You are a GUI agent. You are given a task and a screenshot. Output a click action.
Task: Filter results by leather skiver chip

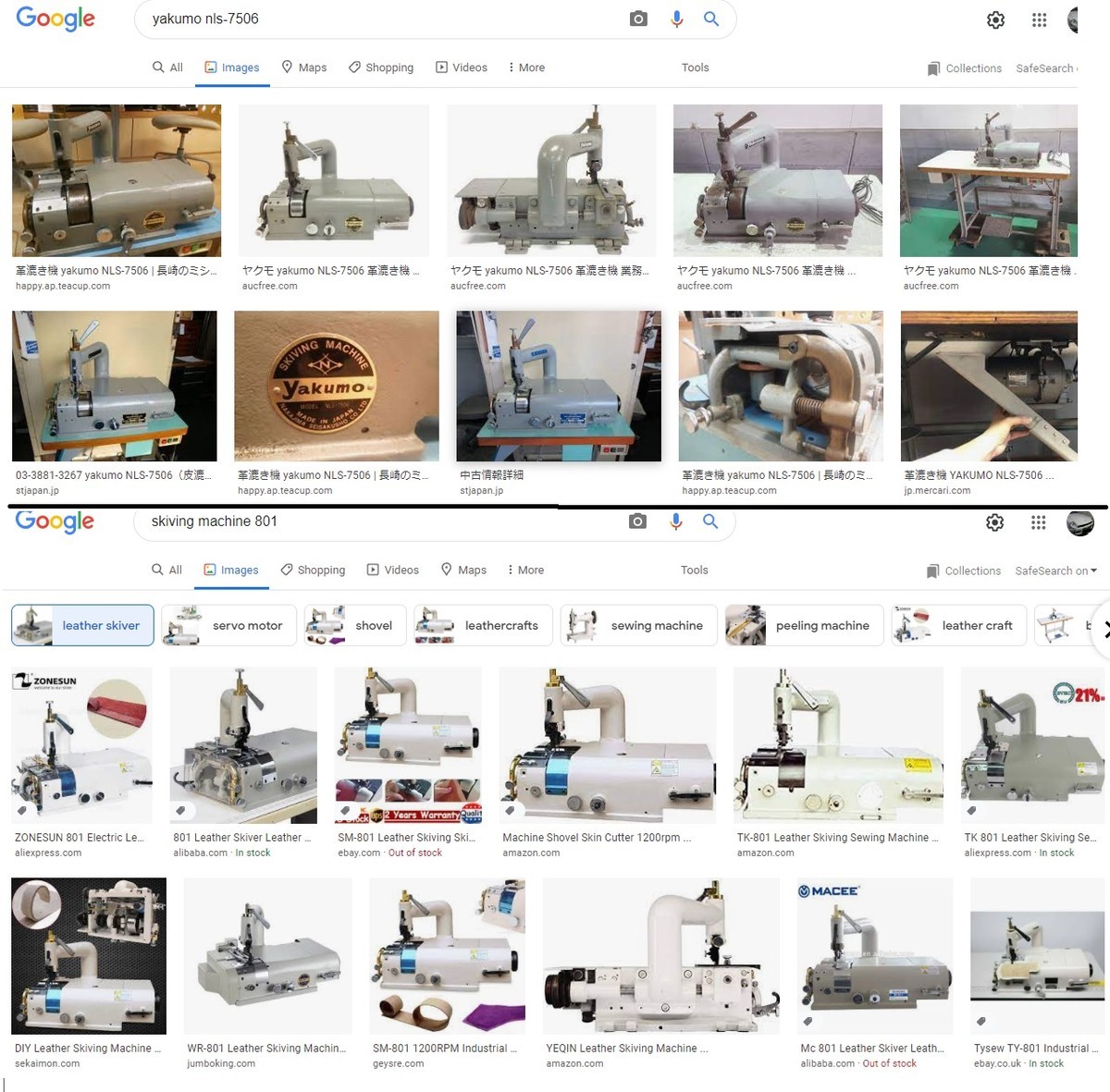point(83,625)
